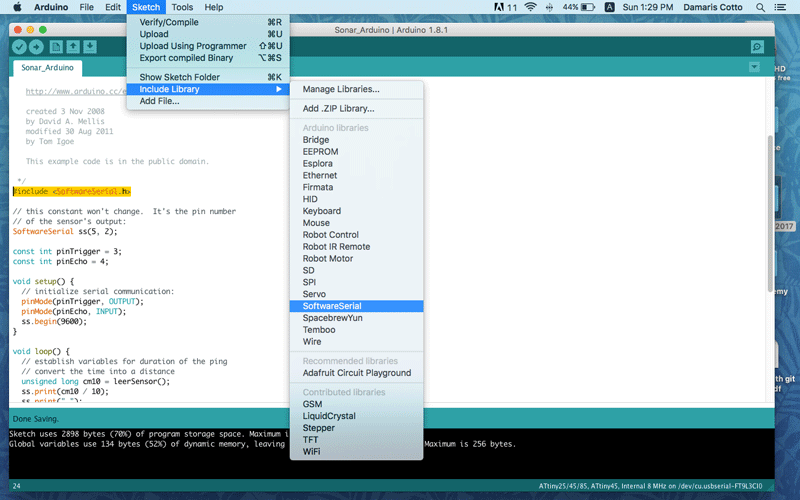Include the Bridge library
The image size is (800, 500).
click(x=356, y=140)
